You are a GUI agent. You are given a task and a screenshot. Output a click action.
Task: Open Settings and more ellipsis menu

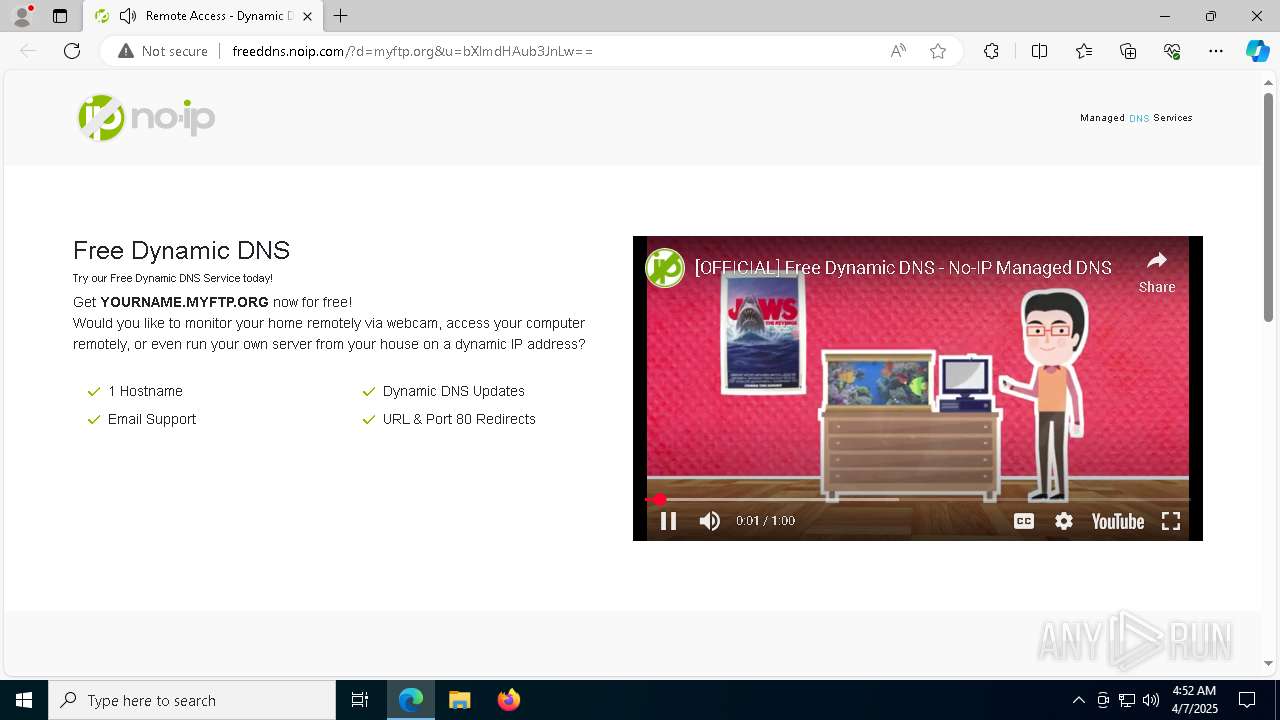[x=1216, y=51]
